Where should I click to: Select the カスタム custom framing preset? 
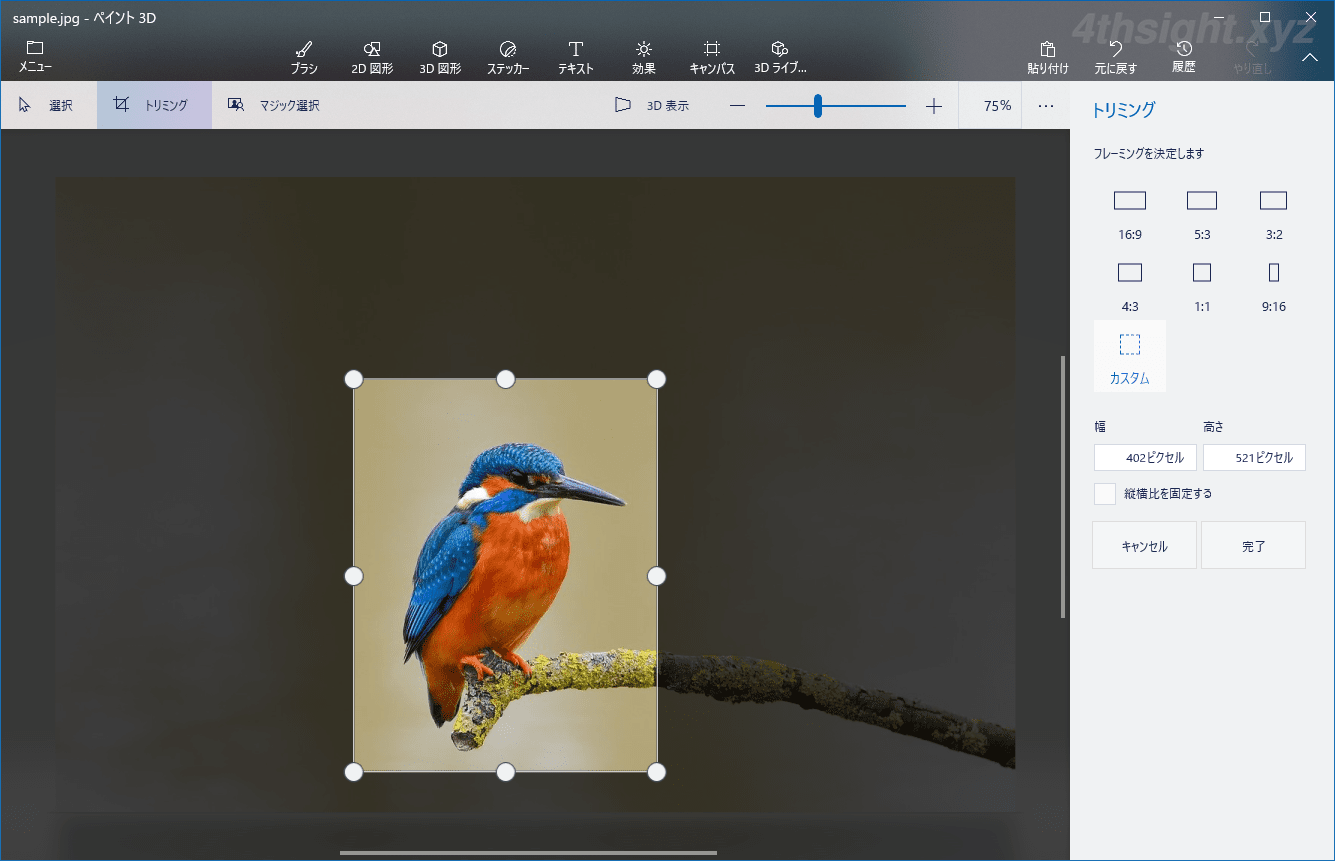(x=1130, y=356)
